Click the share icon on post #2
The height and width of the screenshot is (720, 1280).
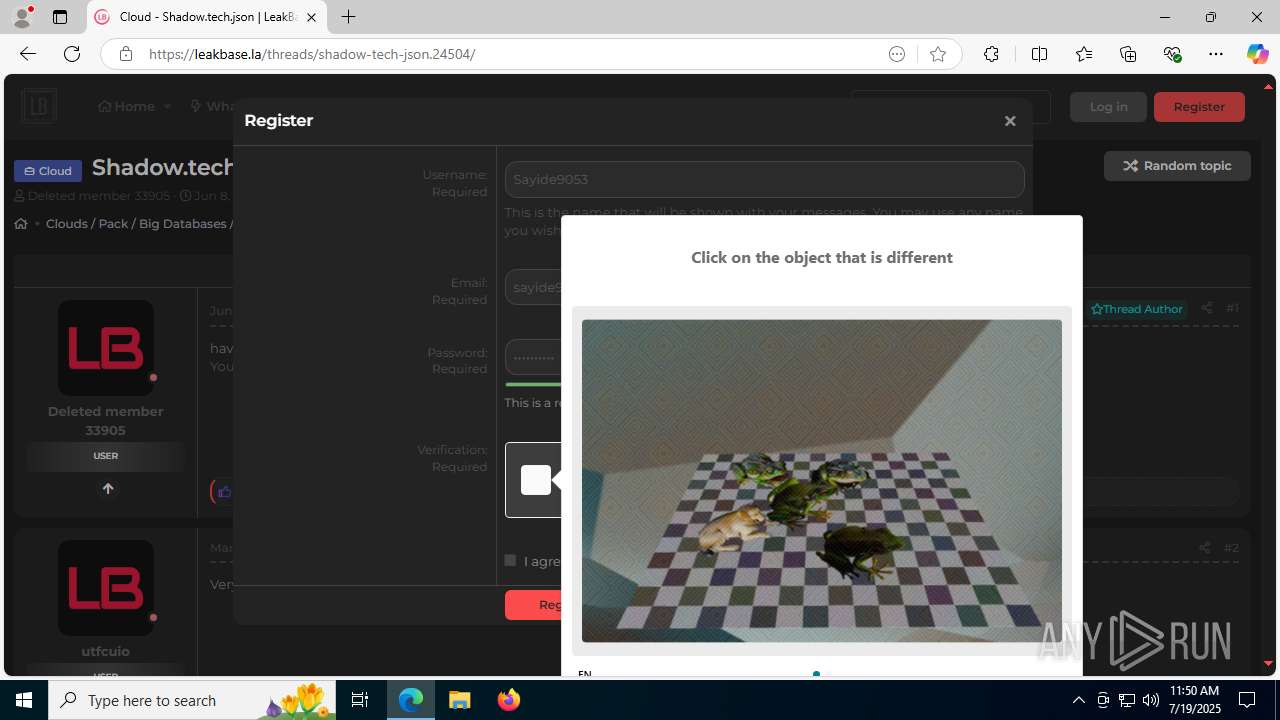pos(1204,547)
